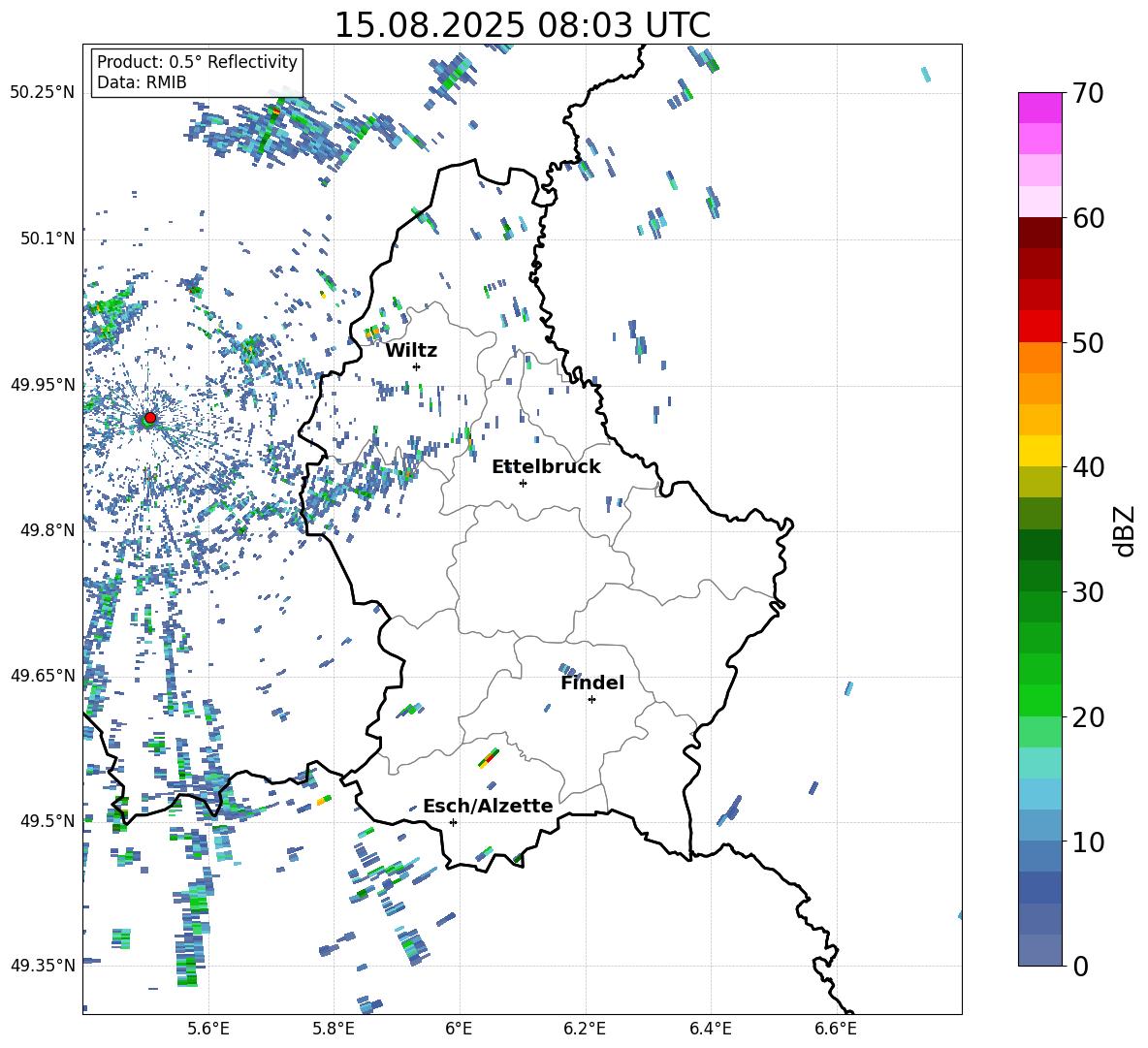Screen dimensions: 1148x1048
Task: Click the 49.35°N latitude label
Action: tap(43, 966)
